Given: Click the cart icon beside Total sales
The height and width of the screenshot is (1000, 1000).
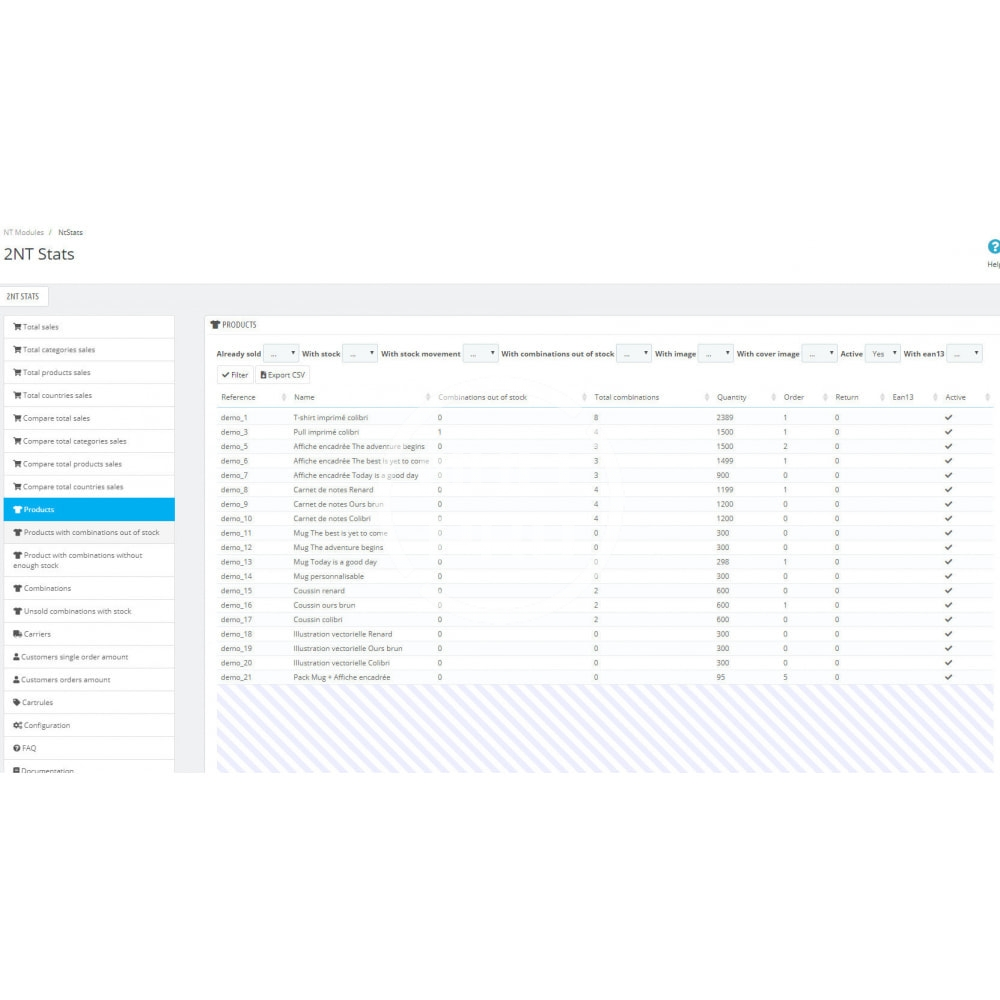Looking at the screenshot, I should 17,327.
